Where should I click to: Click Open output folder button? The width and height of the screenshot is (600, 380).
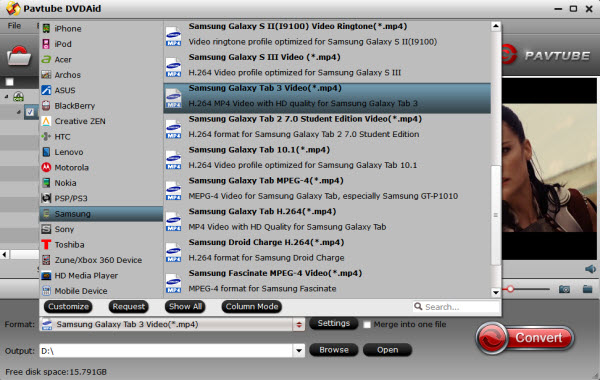pyautogui.click(x=387, y=350)
